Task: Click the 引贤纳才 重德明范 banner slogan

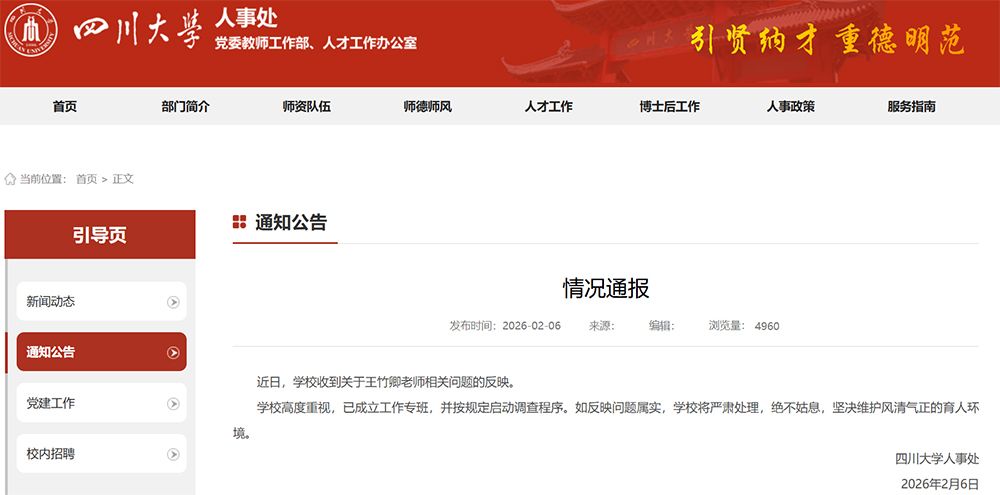Action: [x=827, y=41]
